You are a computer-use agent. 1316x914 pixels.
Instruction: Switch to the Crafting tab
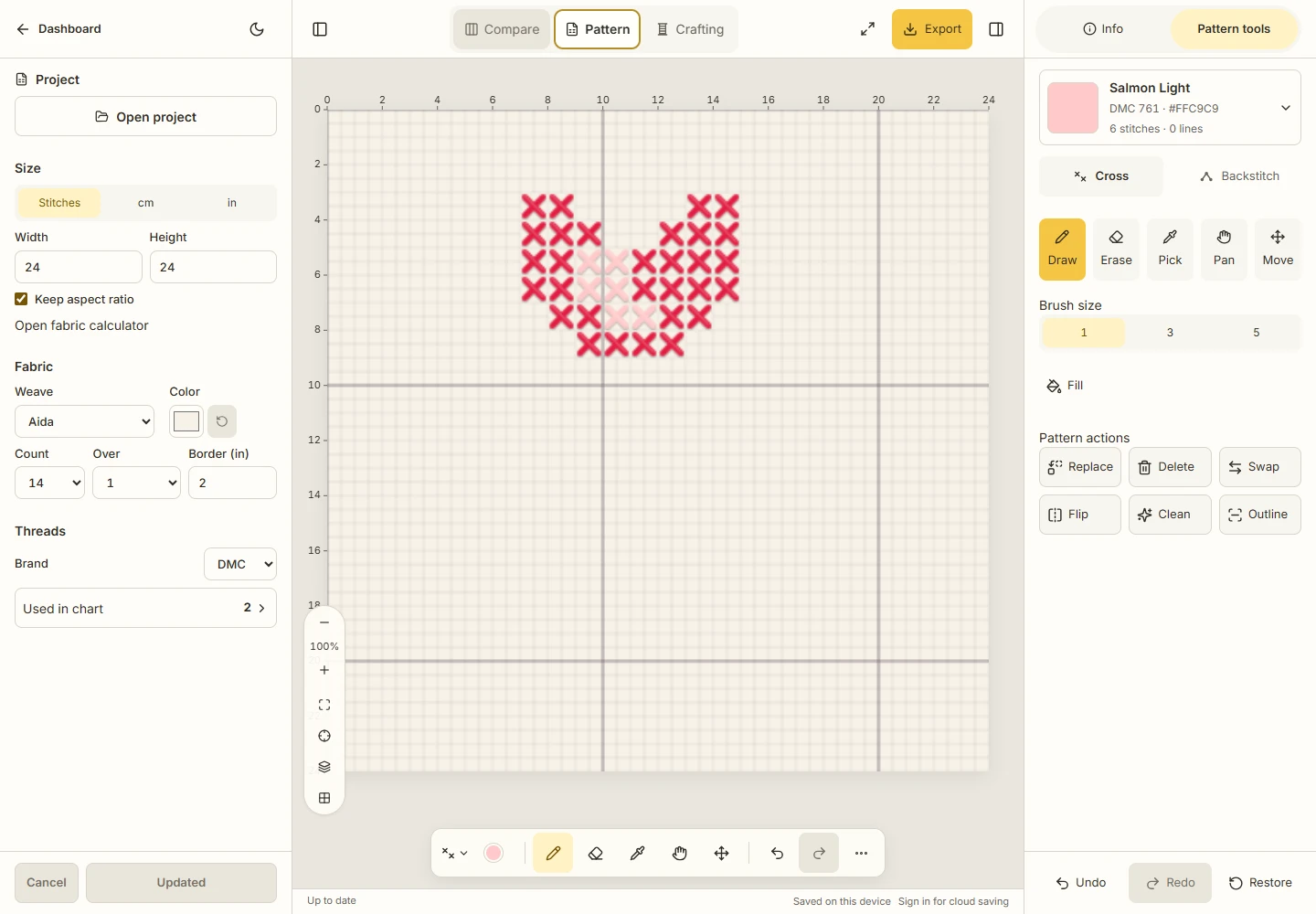pos(690,29)
